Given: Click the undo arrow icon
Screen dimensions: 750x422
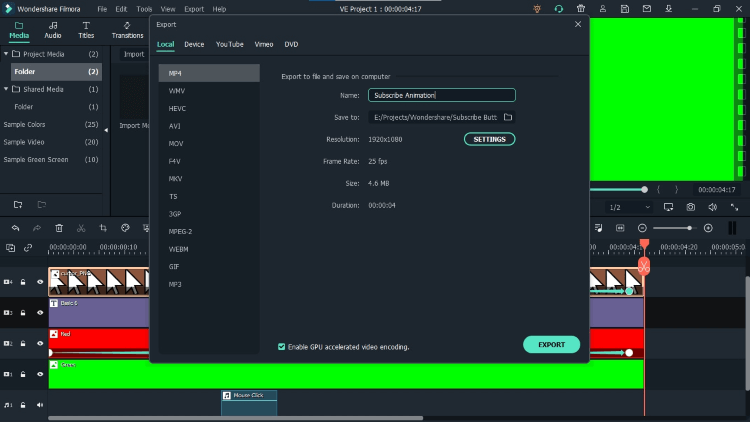Looking at the screenshot, I should coord(15,228).
